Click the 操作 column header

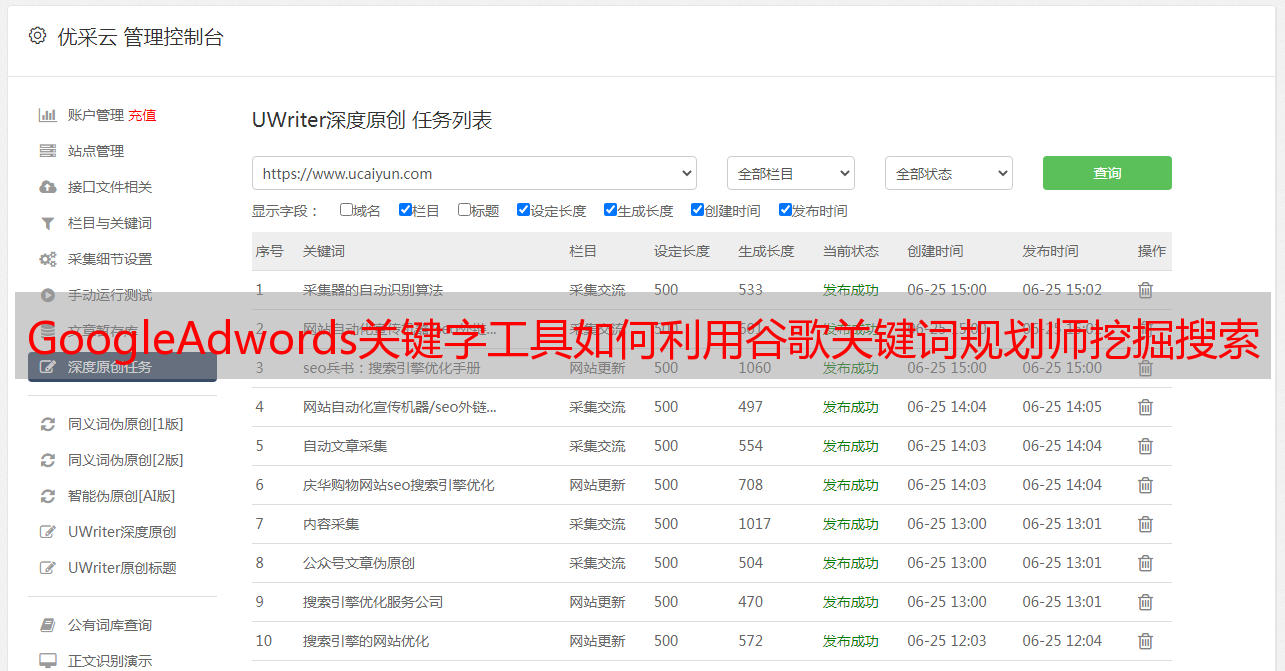coord(1152,251)
